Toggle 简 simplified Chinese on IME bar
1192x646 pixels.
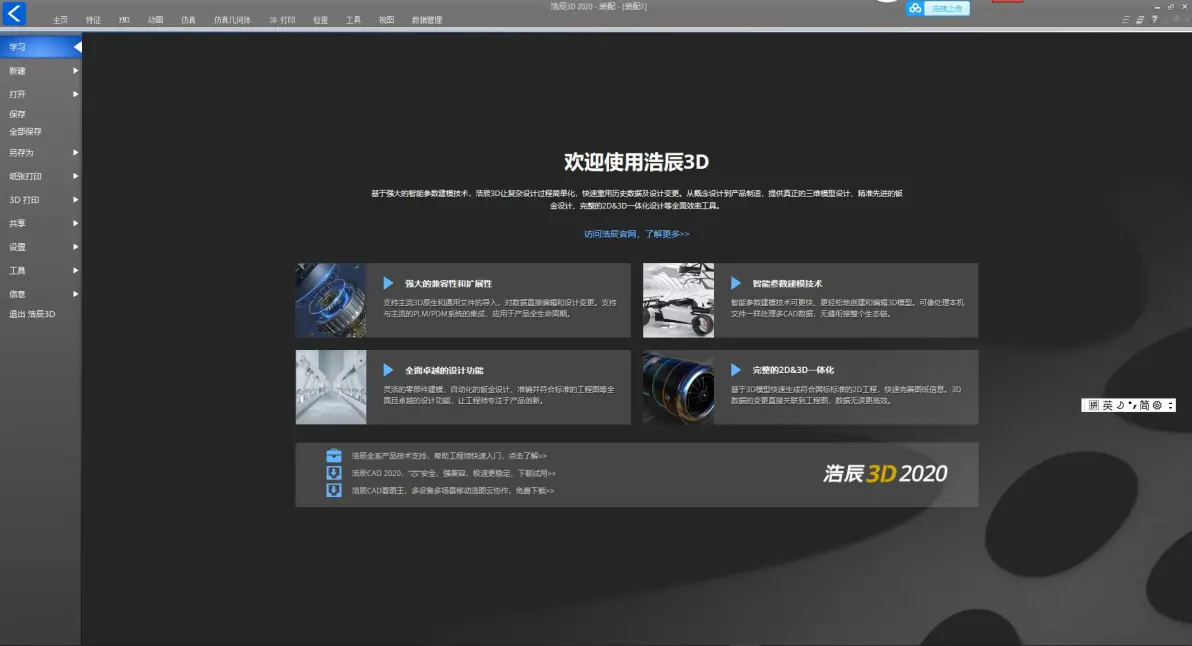1144,406
